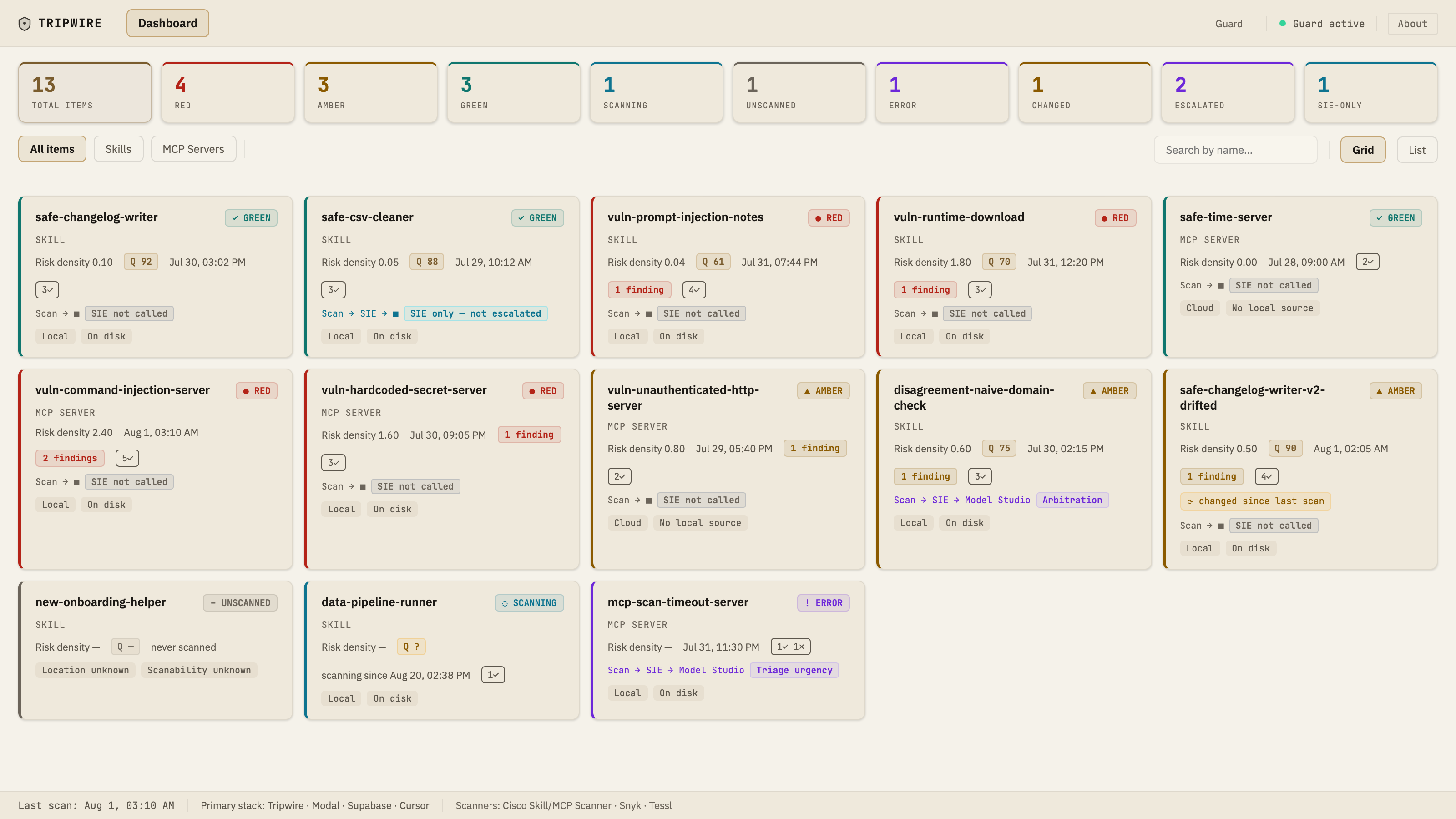Image resolution: width=1456 pixels, height=819 pixels.
Task: Click the AMBER badge on vuln-unauthenticated-http-server
Action: [824, 391]
